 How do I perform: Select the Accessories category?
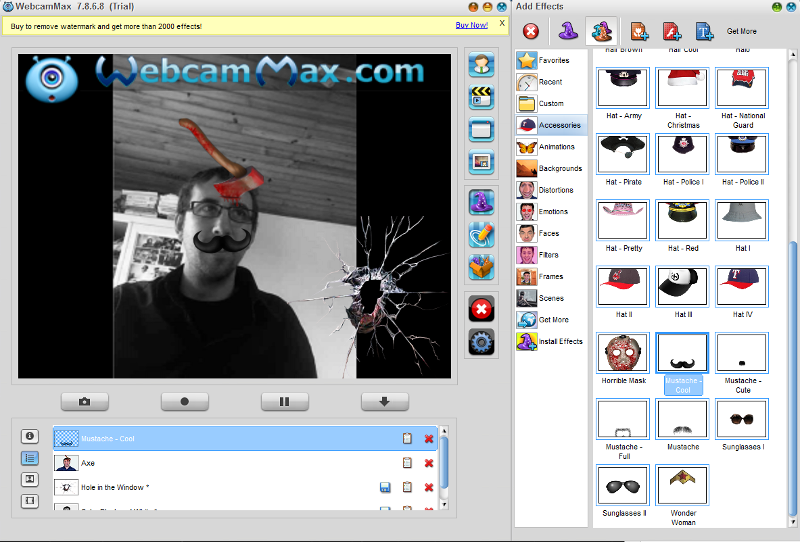[x=551, y=125]
